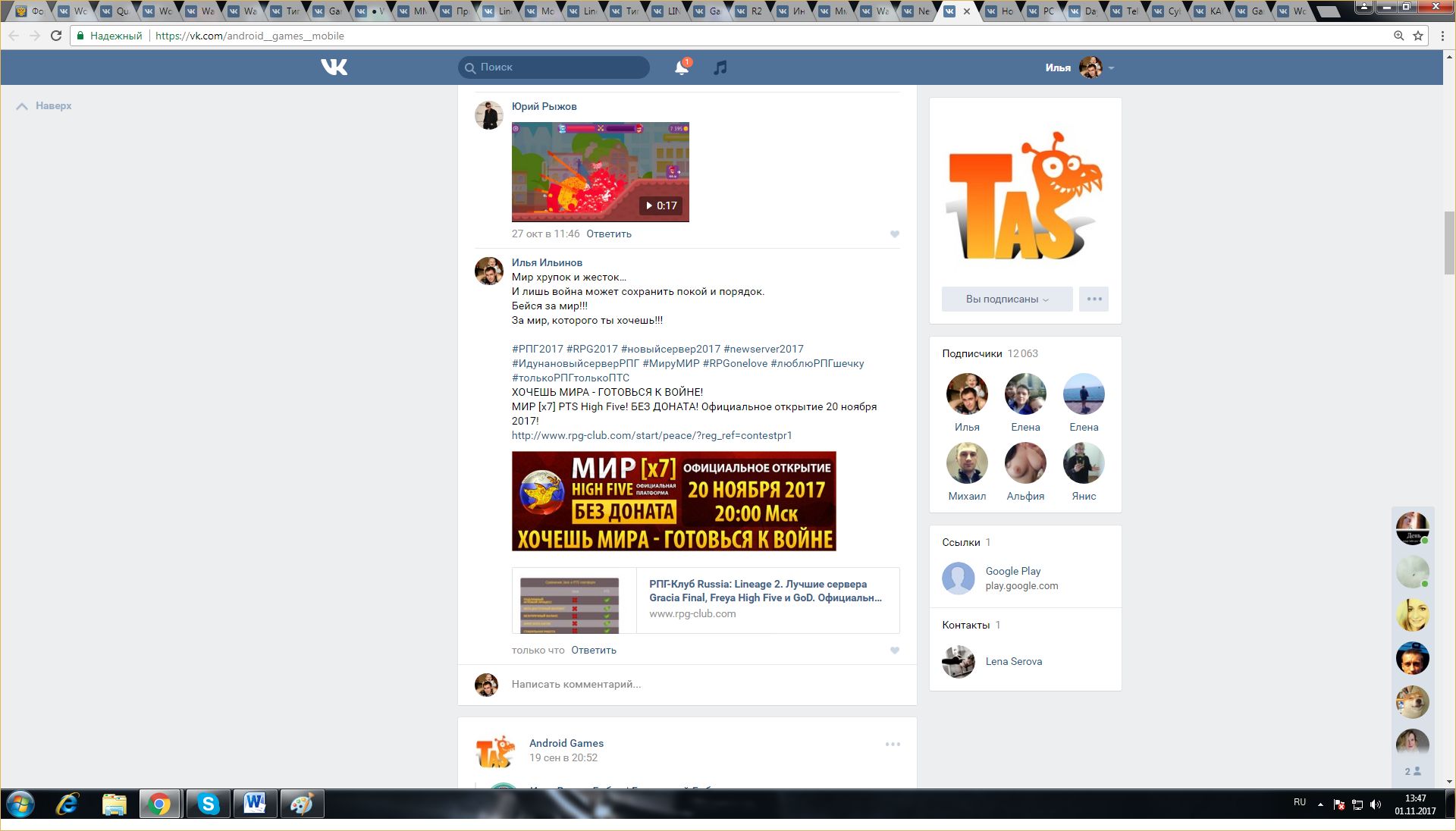Expand Илья profile menu arrow
The image size is (1456, 831).
coord(1111,68)
